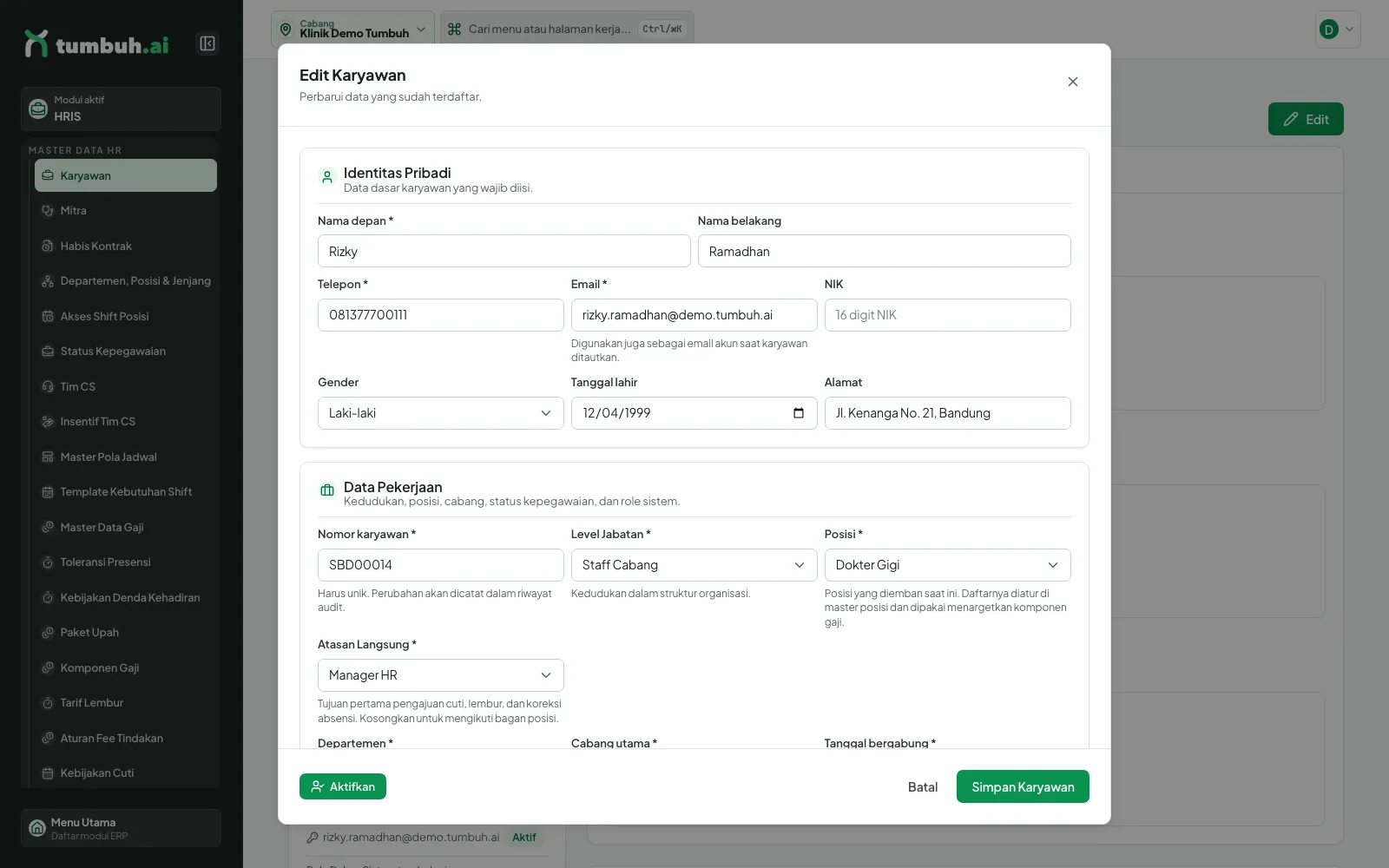This screenshot has width=1389, height=868.
Task: Click the Nama depan field
Action: tap(504, 251)
